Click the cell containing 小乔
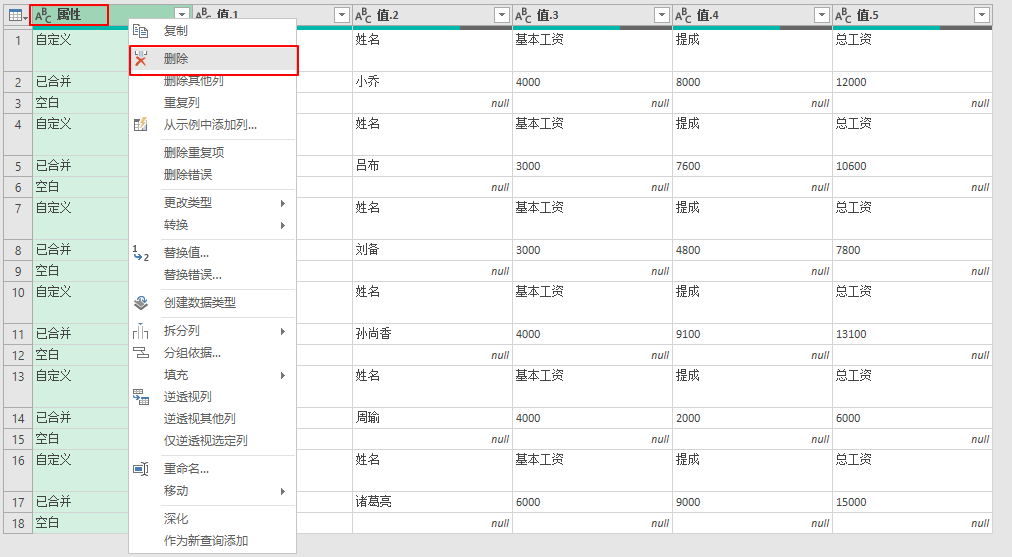The width and height of the screenshot is (1012, 557). 432,82
